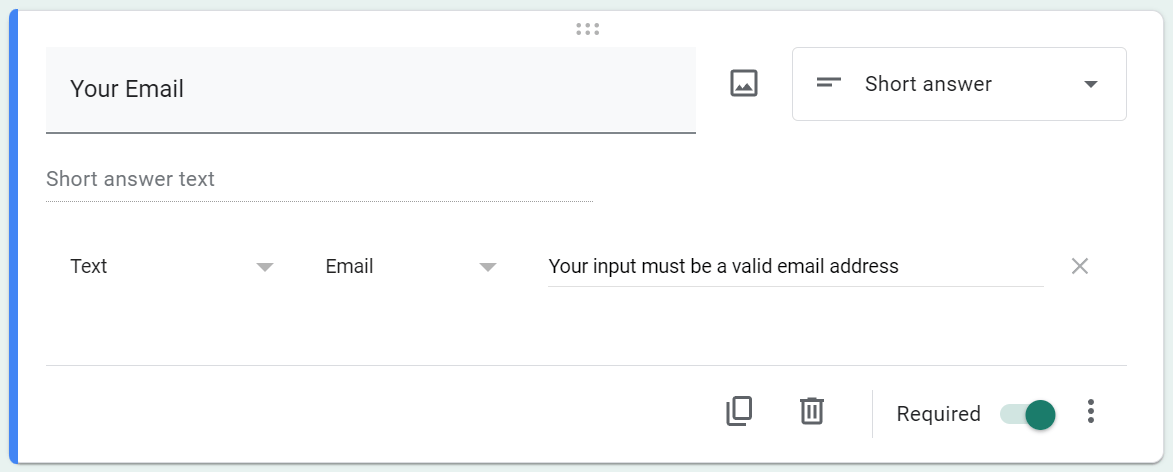
Task: Open the Email rule dropdown arrow
Action: coord(488,267)
